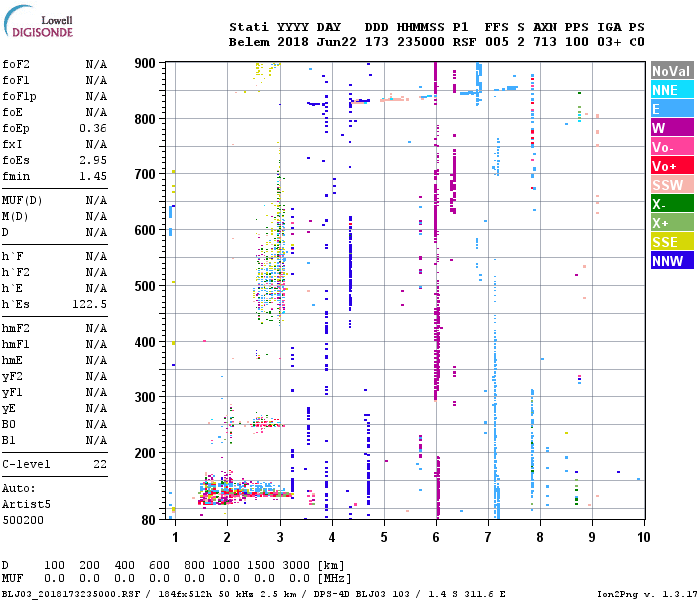This screenshot has height=600, width=700.
Task: Click the B0 parameter label
Action: coord(9,424)
